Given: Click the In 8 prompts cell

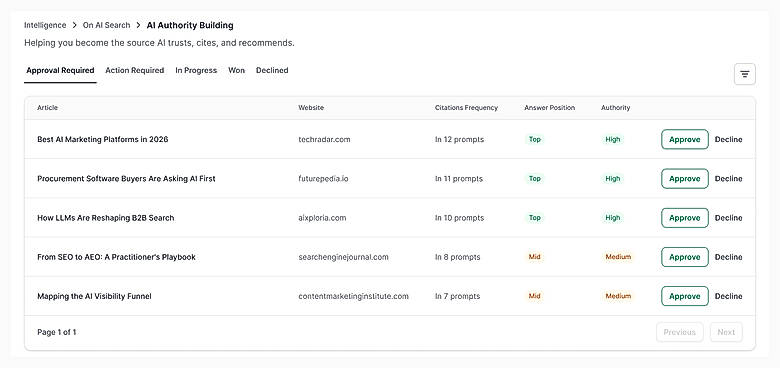Looking at the screenshot, I should coord(458,257).
